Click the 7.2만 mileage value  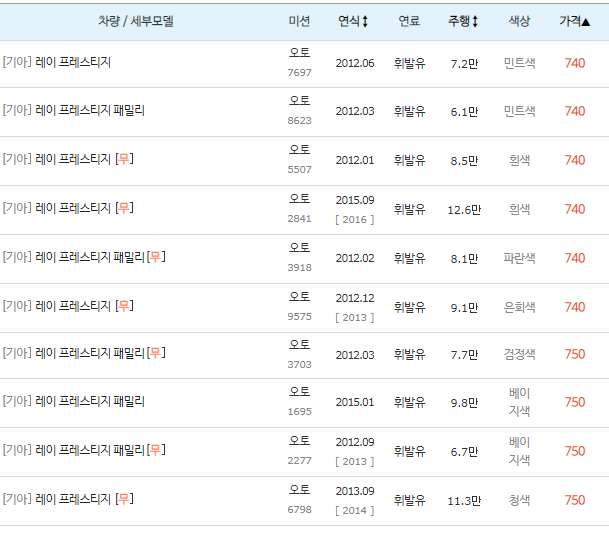tap(464, 64)
